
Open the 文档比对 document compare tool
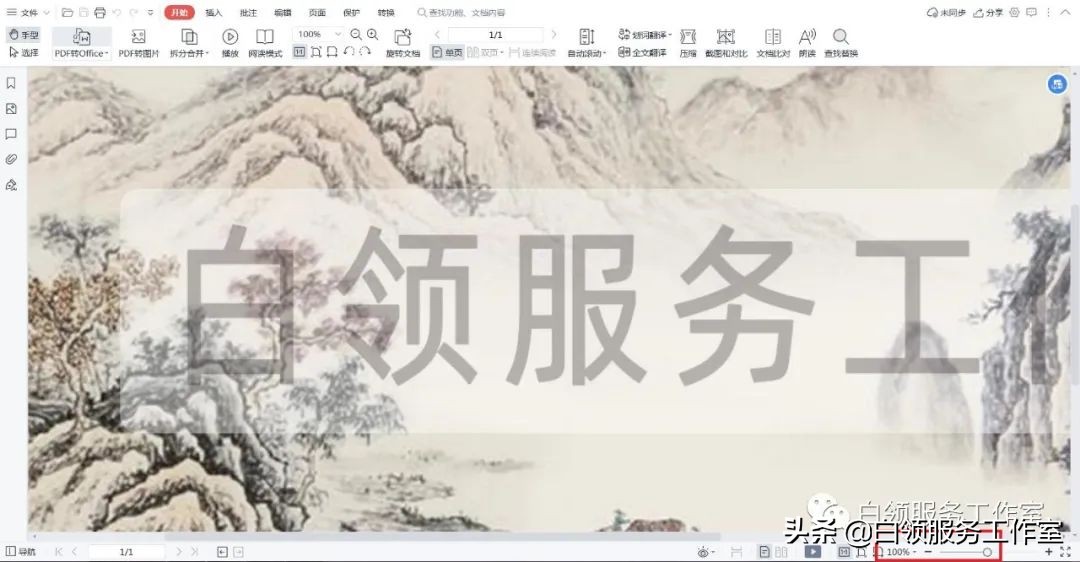click(x=773, y=43)
